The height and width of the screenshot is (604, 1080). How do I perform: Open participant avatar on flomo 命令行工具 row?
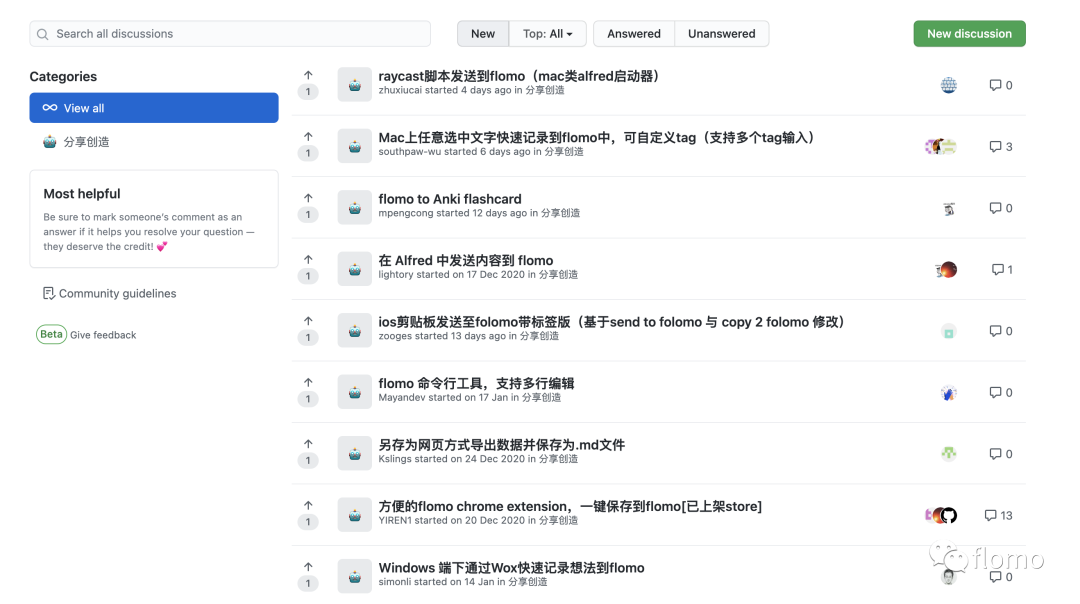pos(948,393)
